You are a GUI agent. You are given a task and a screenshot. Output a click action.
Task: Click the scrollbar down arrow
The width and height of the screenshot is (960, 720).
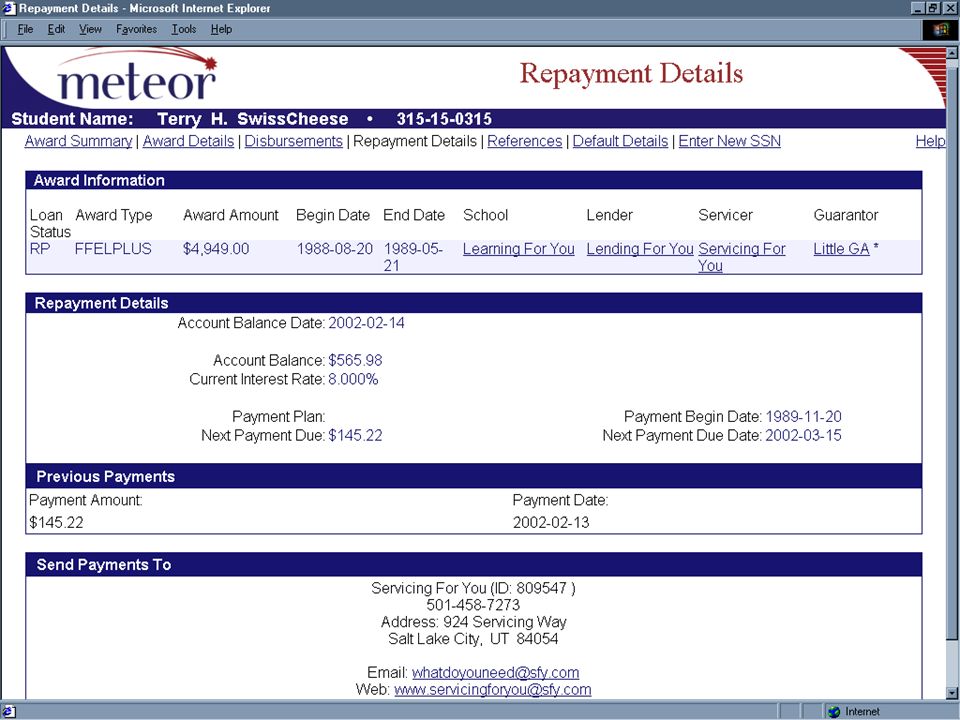click(952, 692)
